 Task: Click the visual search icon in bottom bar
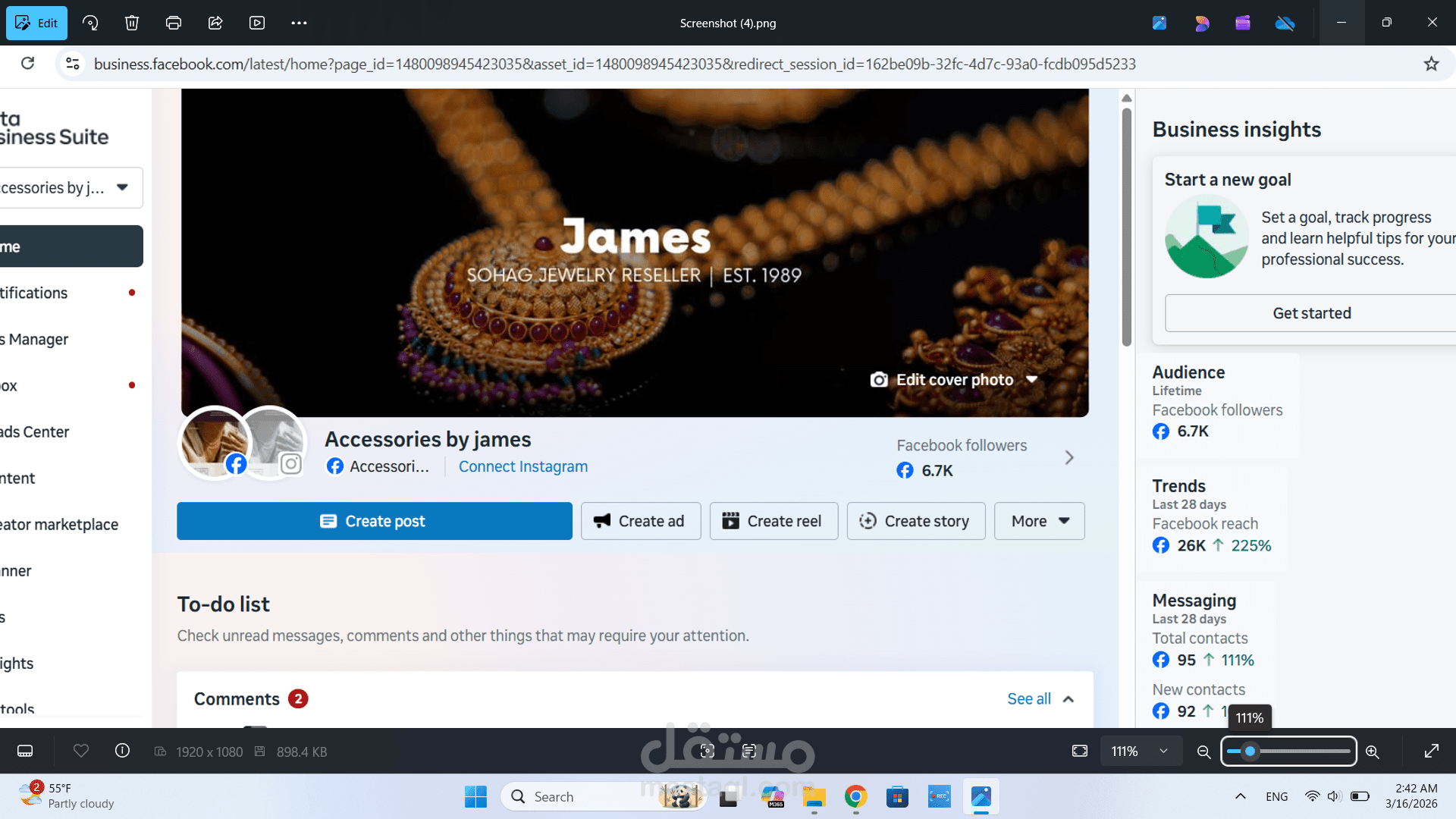708,751
